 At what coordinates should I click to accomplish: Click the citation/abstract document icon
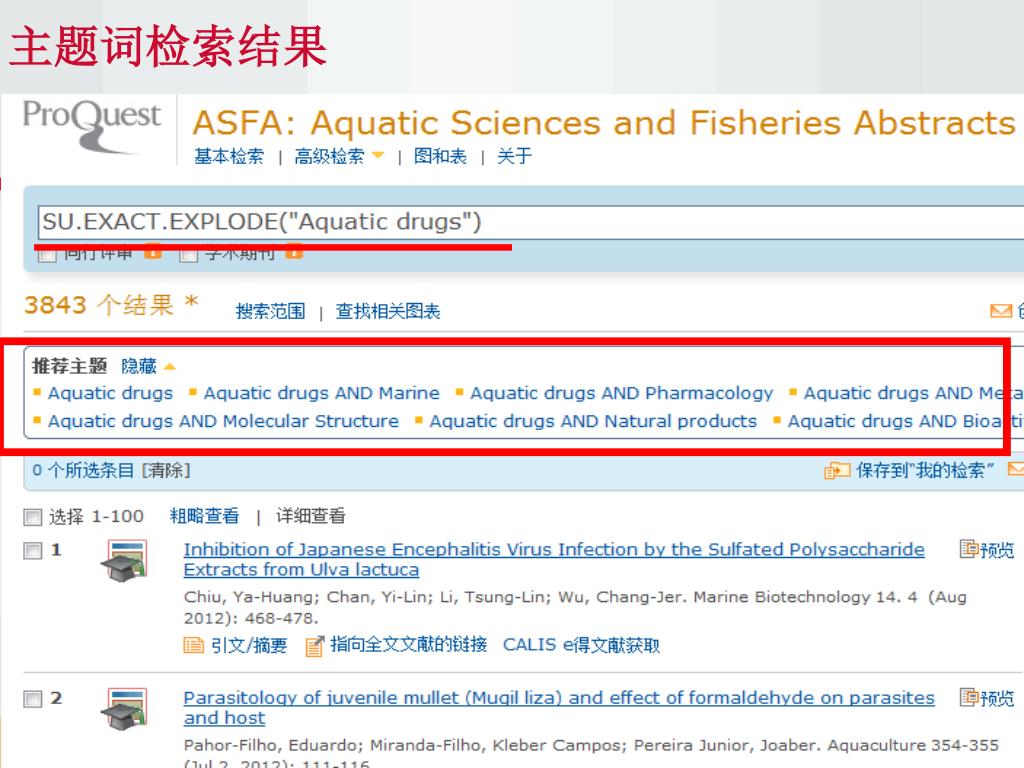193,645
